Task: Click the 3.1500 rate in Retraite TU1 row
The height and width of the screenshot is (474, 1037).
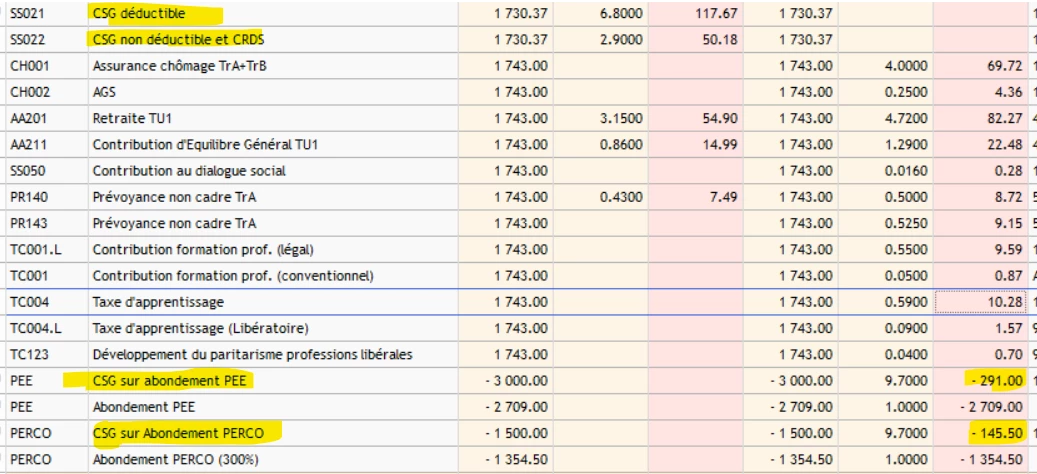Action: 623,118
